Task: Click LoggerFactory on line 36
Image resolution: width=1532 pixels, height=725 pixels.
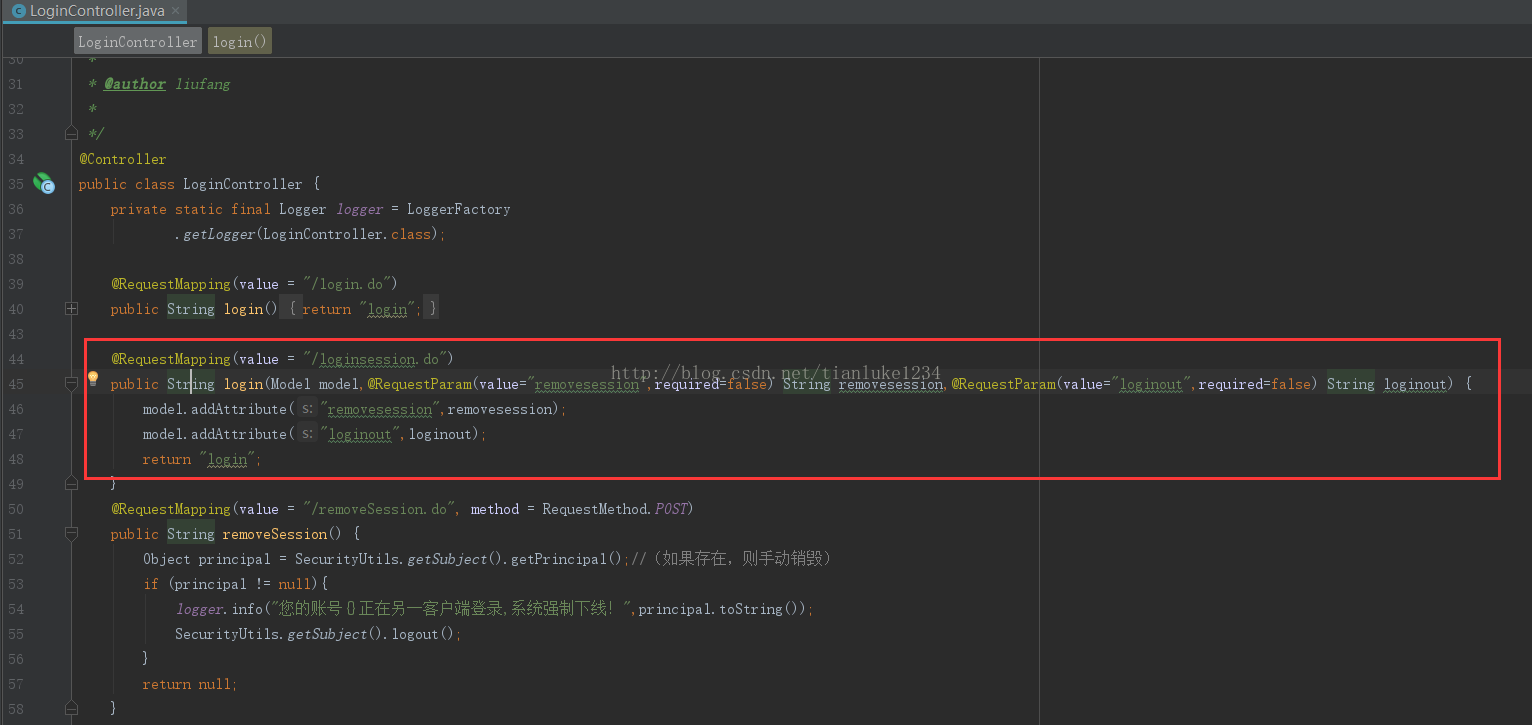Action: click(459, 209)
